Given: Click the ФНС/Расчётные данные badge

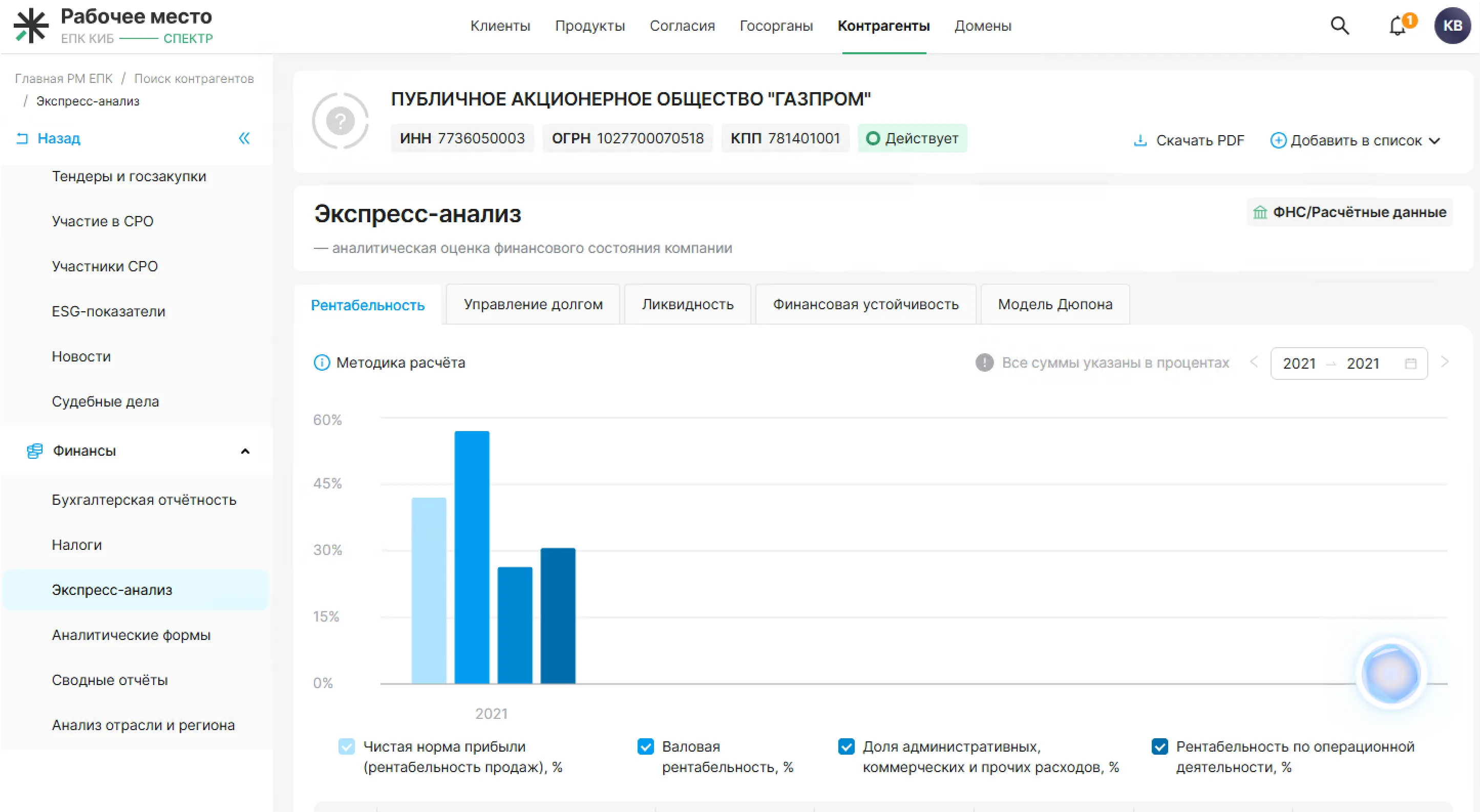Looking at the screenshot, I should tap(1349, 212).
